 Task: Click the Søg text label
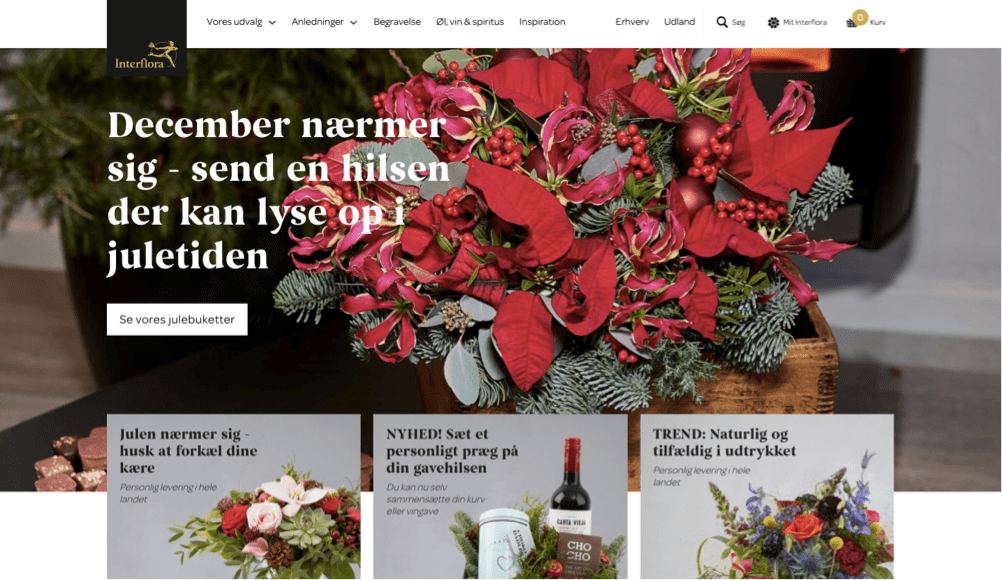[739, 22]
